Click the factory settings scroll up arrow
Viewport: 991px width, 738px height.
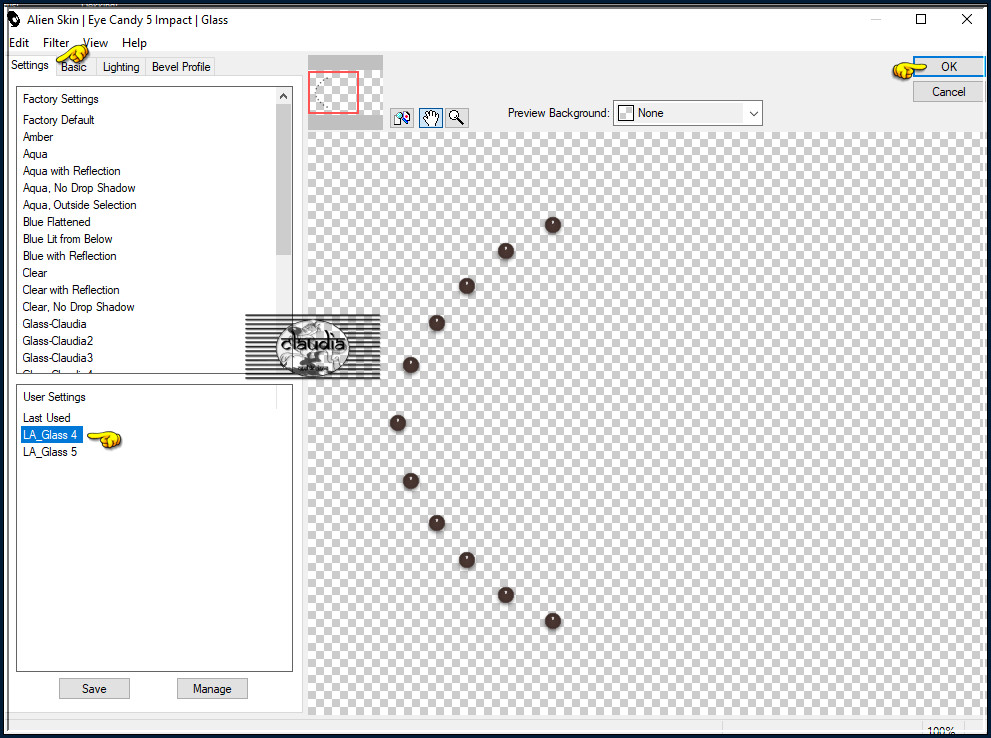click(x=283, y=96)
